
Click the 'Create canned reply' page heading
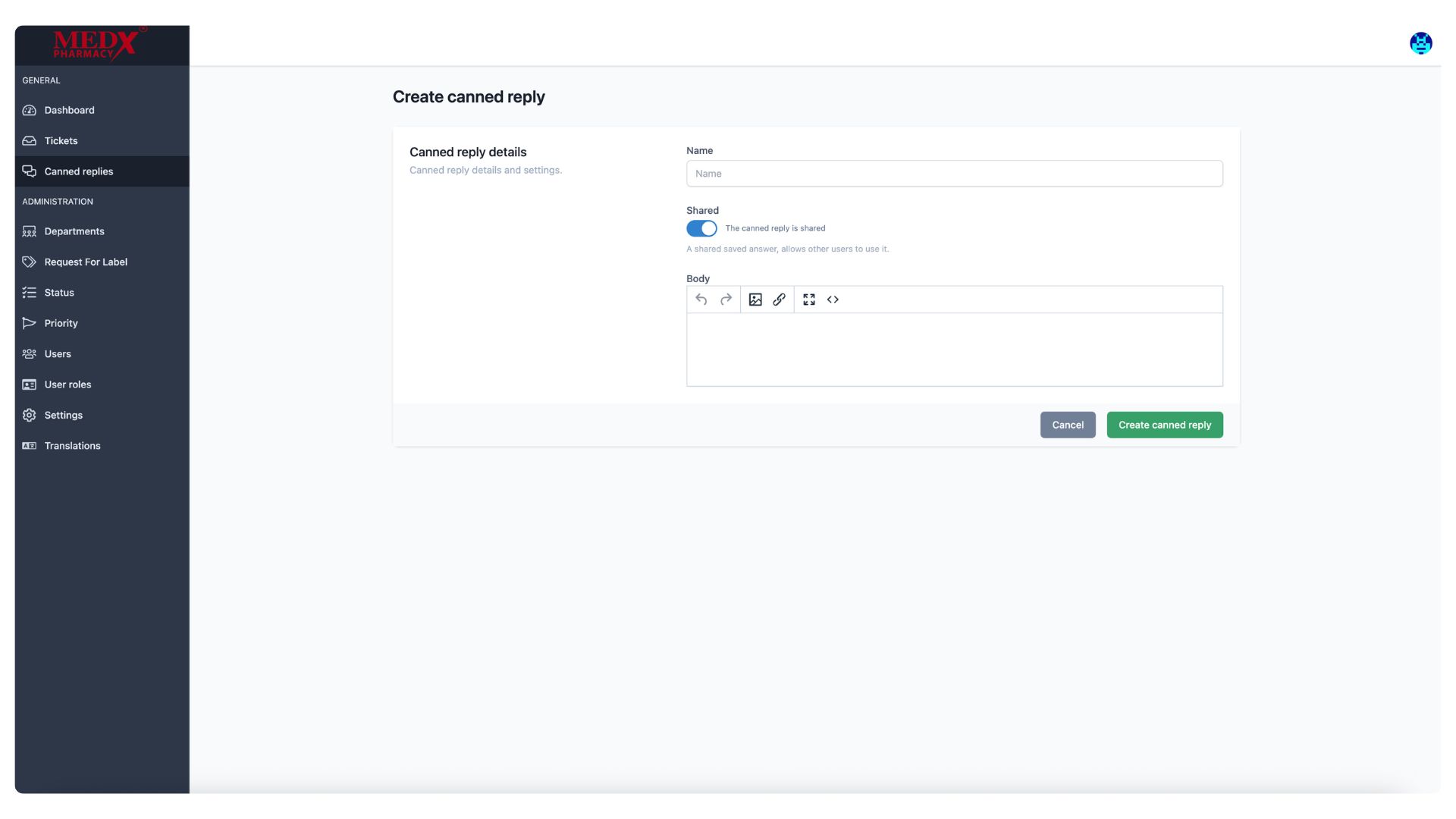pyautogui.click(x=469, y=97)
